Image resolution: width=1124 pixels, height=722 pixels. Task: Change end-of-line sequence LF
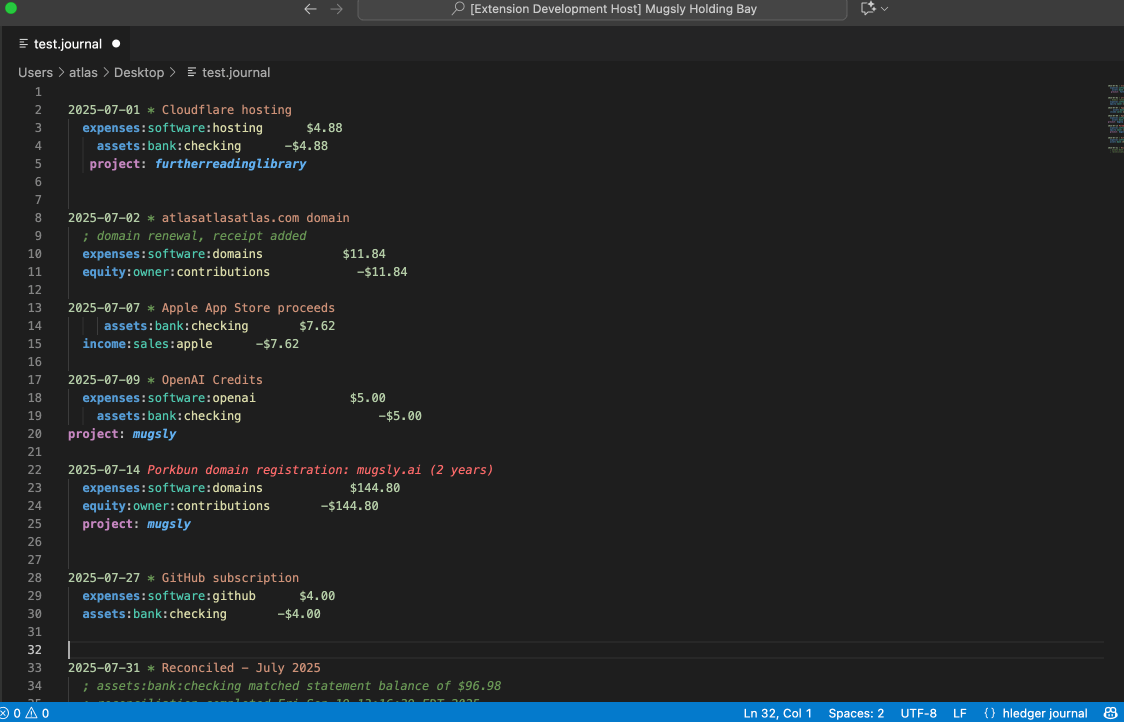[959, 713]
